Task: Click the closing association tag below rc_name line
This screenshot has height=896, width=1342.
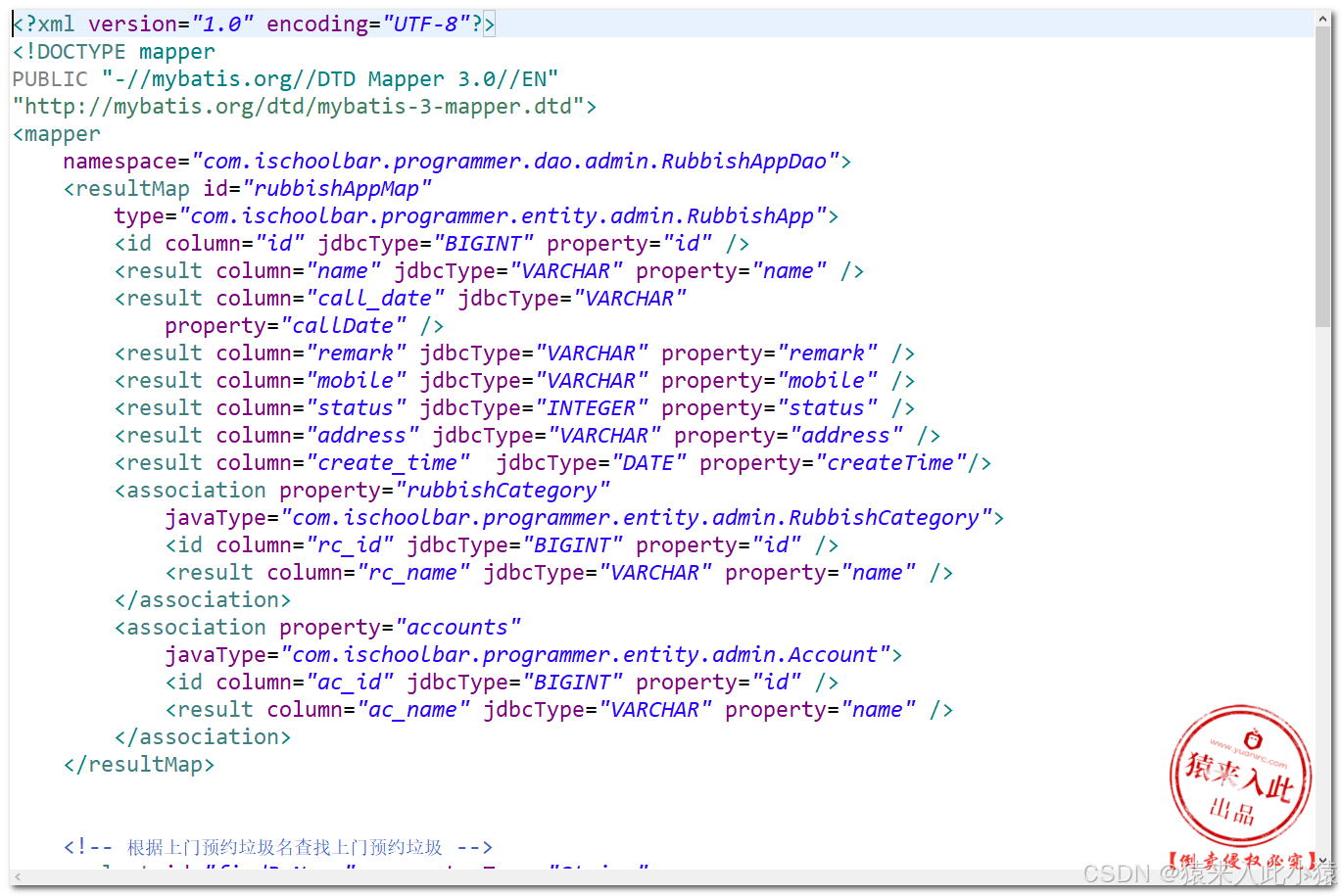Action: (x=203, y=599)
